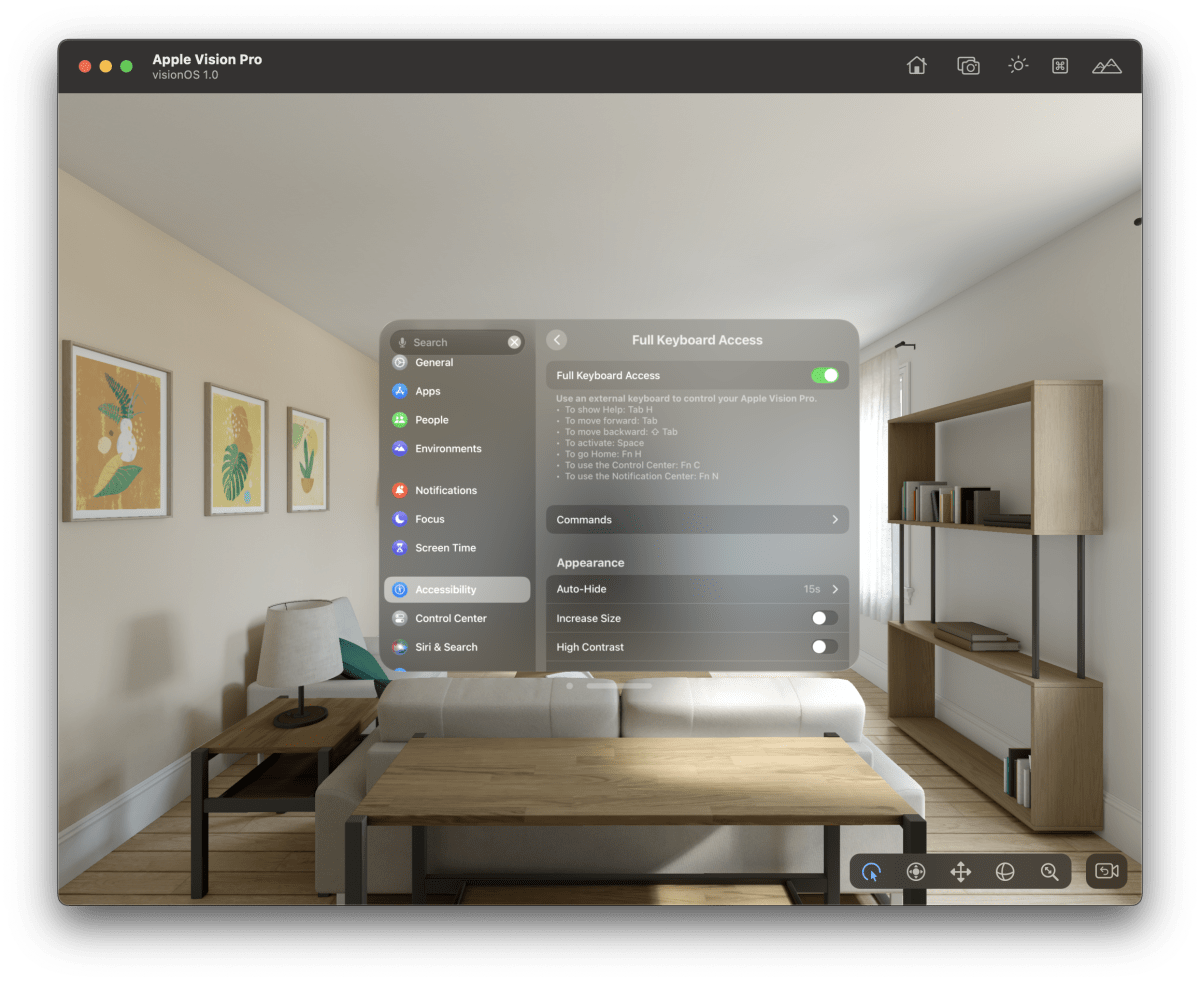Screen dimensions: 1200x982
Task: Open Environments settings
Action: pos(457,449)
